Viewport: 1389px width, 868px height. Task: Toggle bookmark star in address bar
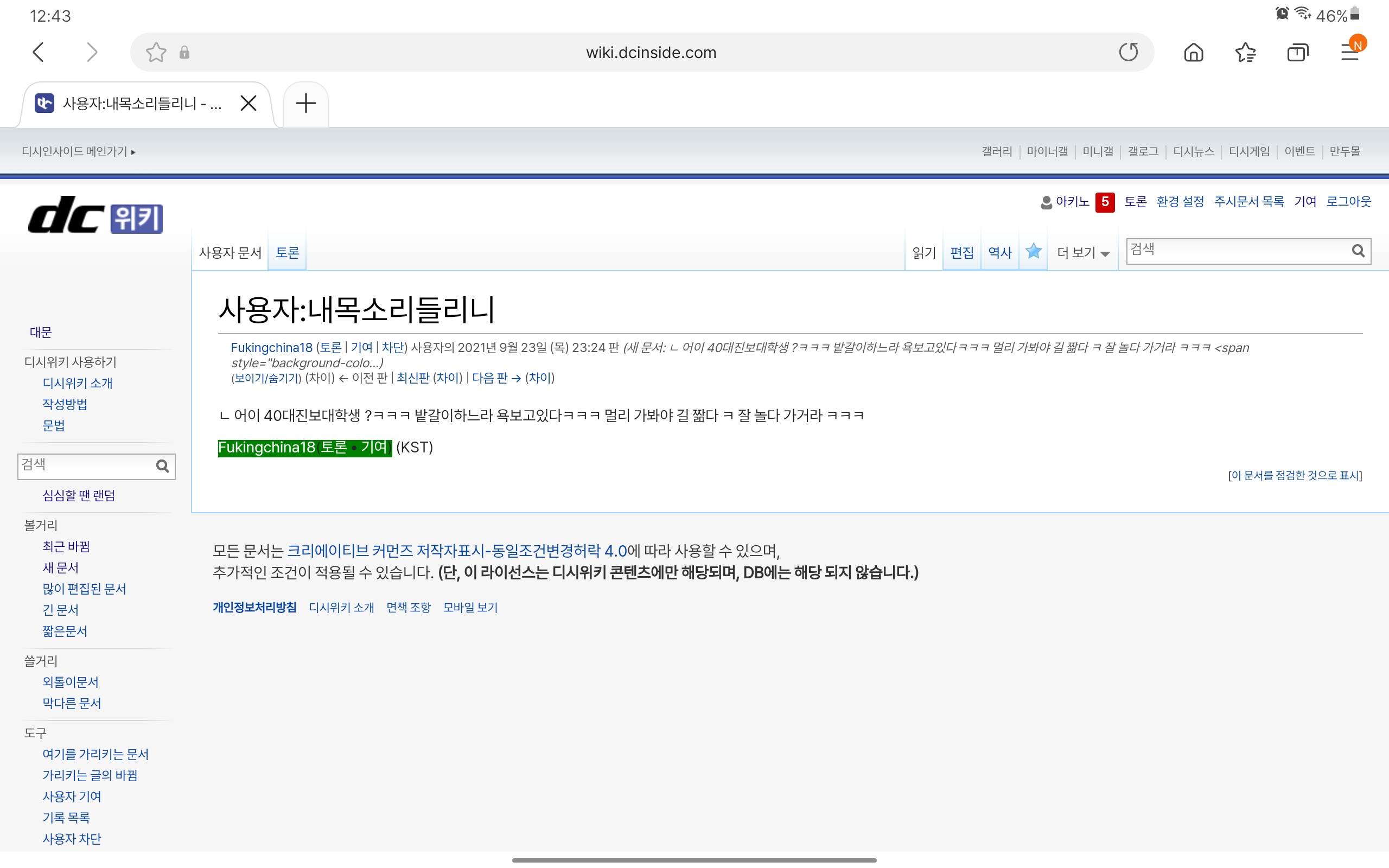[156, 52]
